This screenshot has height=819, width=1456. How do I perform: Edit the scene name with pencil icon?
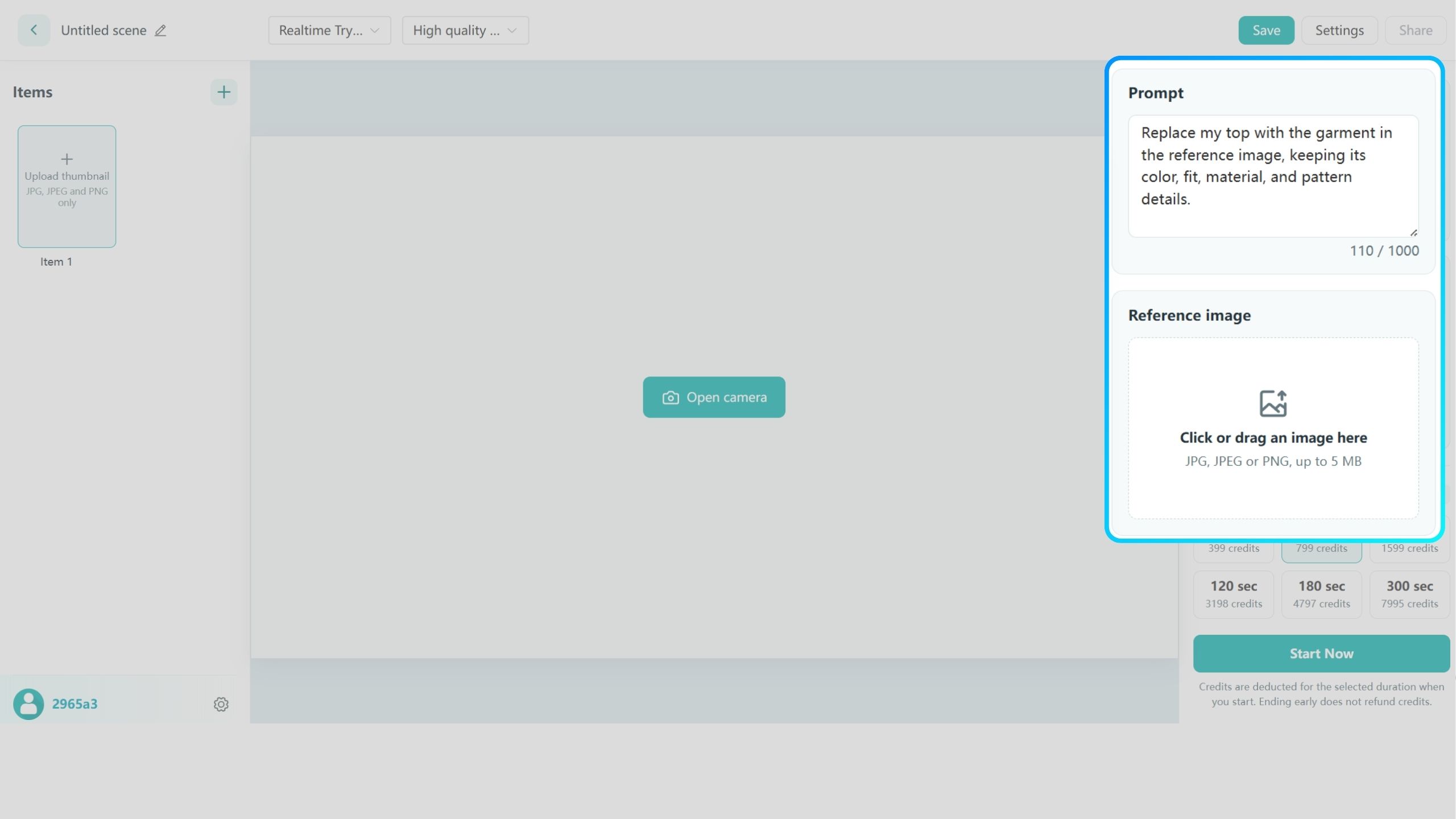pyautogui.click(x=160, y=30)
